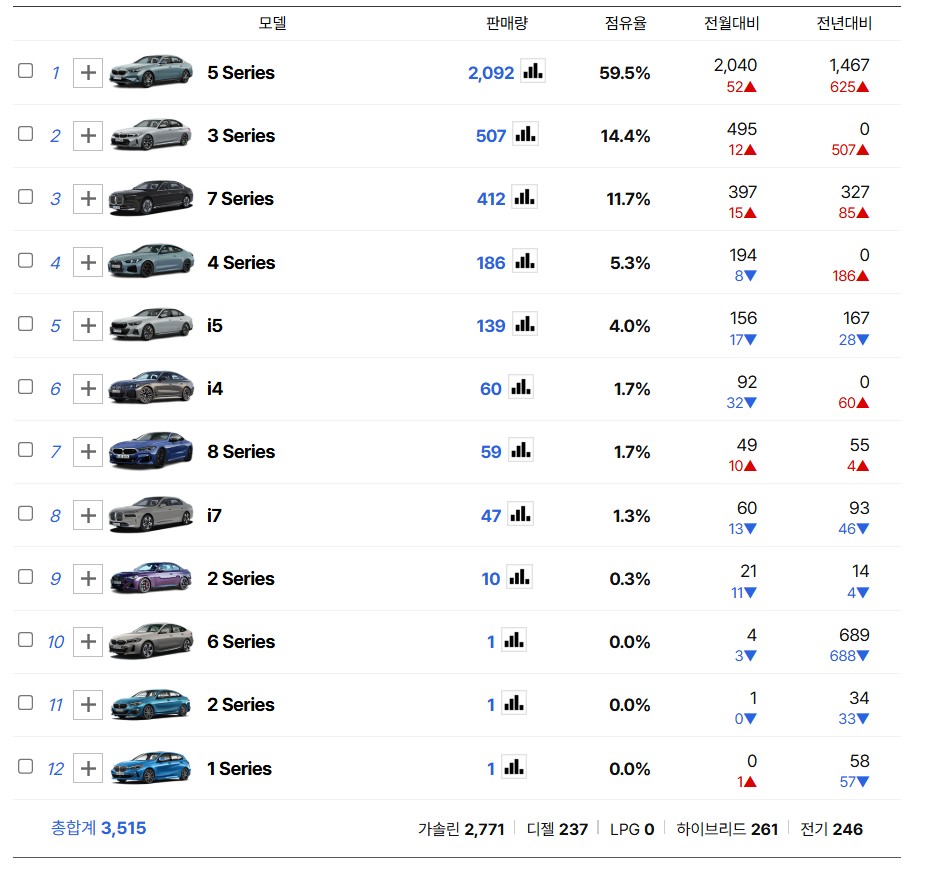
Task: Open sales chart icon for 6 Series
Action: [514, 641]
